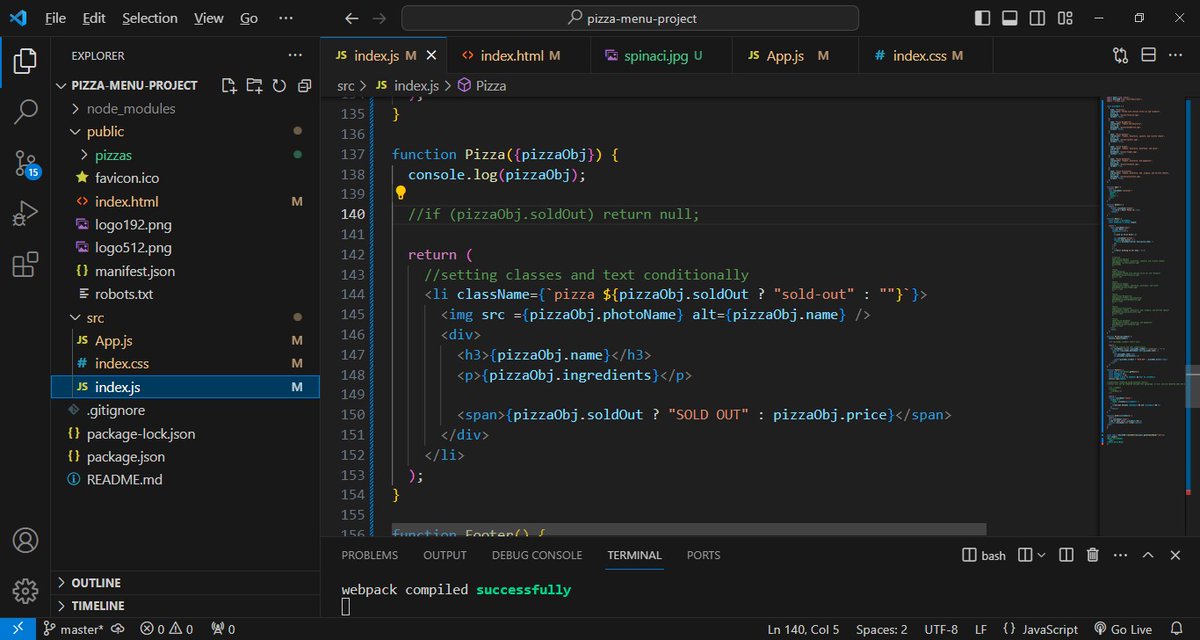Image resolution: width=1200 pixels, height=640 pixels.
Task: Open Explorer views and more actions menu
Action: point(295,56)
